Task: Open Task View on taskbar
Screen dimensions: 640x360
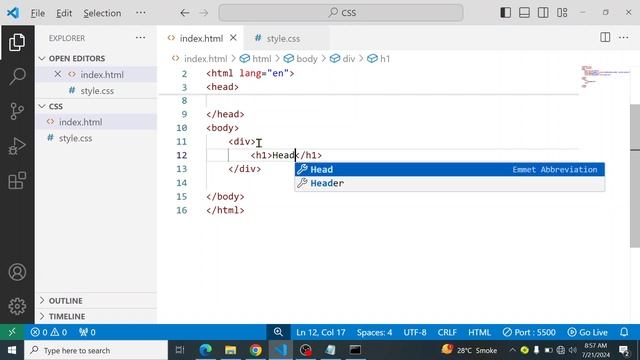Action: point(180,350)
